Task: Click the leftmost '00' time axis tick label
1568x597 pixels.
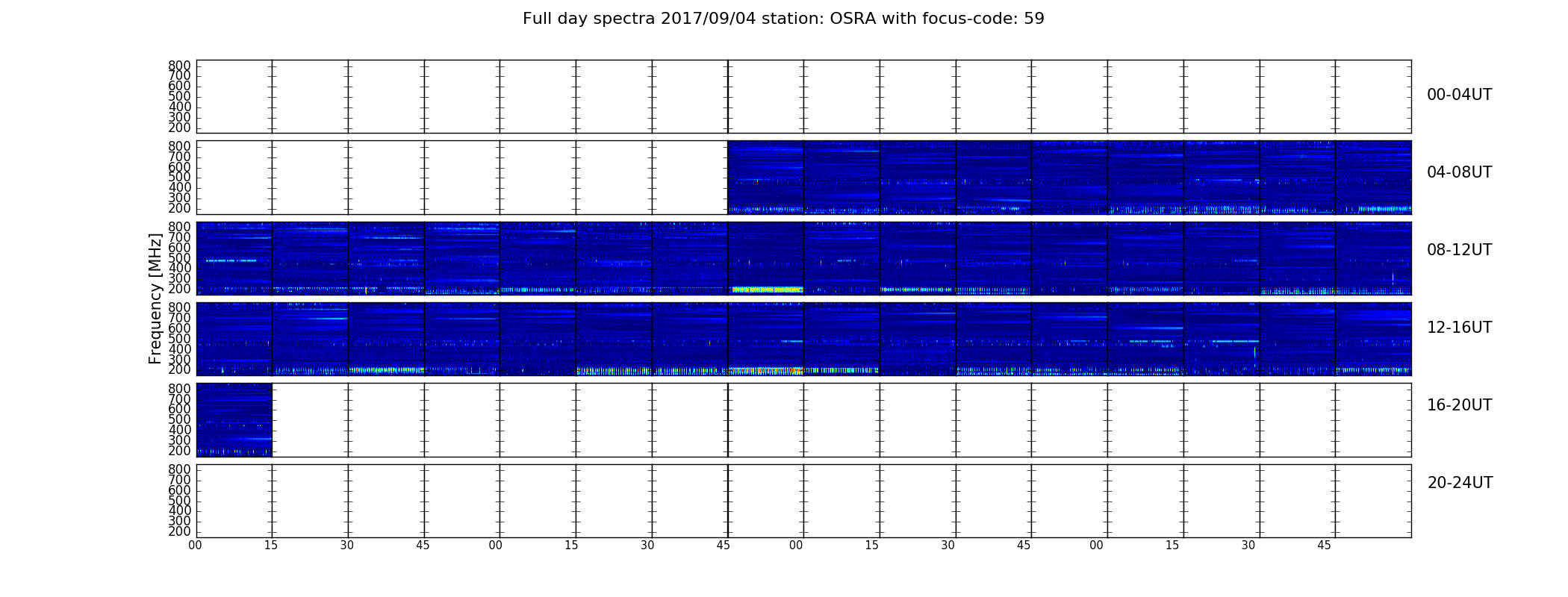Action: (195, 546)
